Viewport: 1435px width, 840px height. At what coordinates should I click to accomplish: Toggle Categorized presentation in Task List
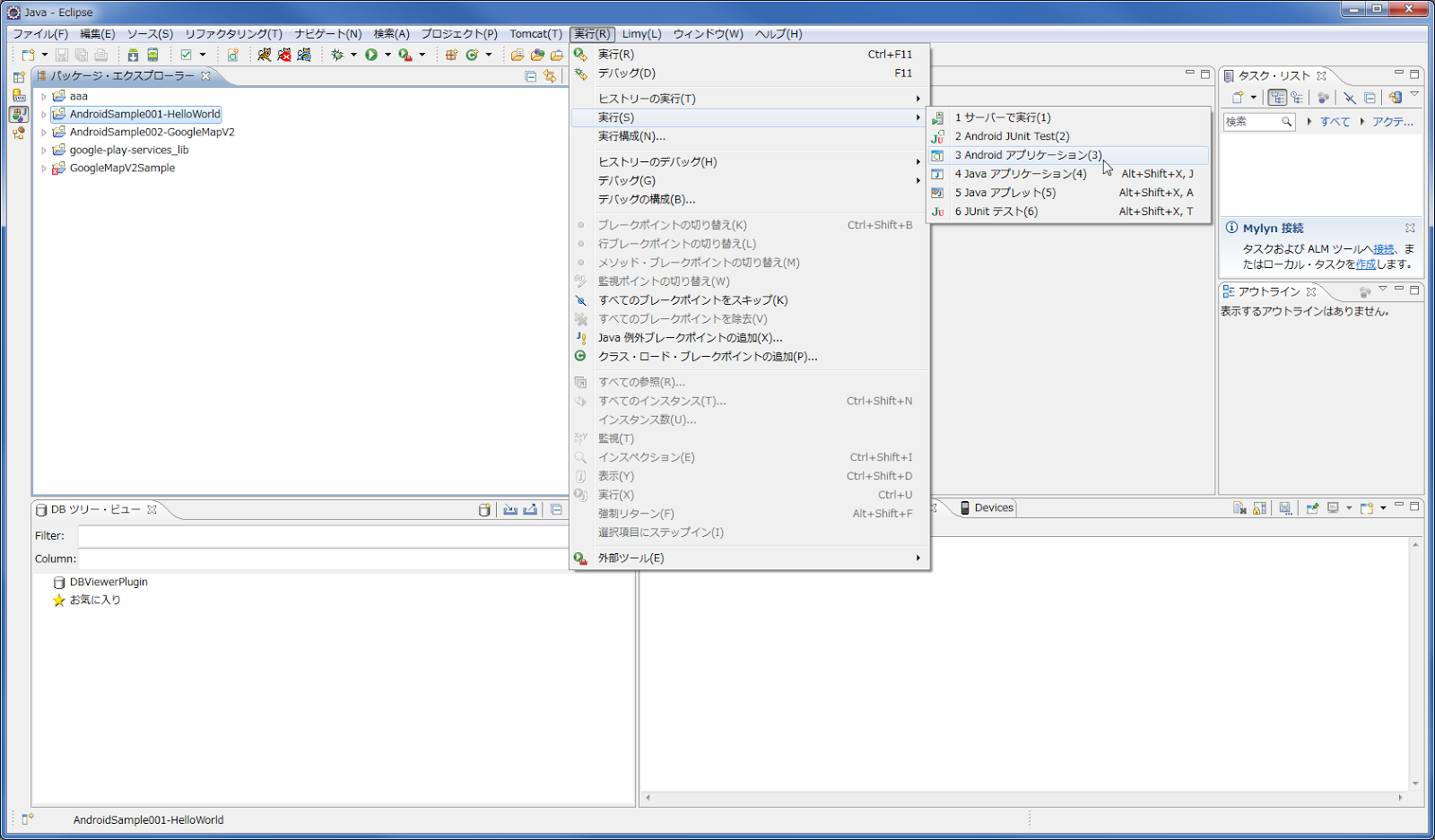[x=1277, y=98]
